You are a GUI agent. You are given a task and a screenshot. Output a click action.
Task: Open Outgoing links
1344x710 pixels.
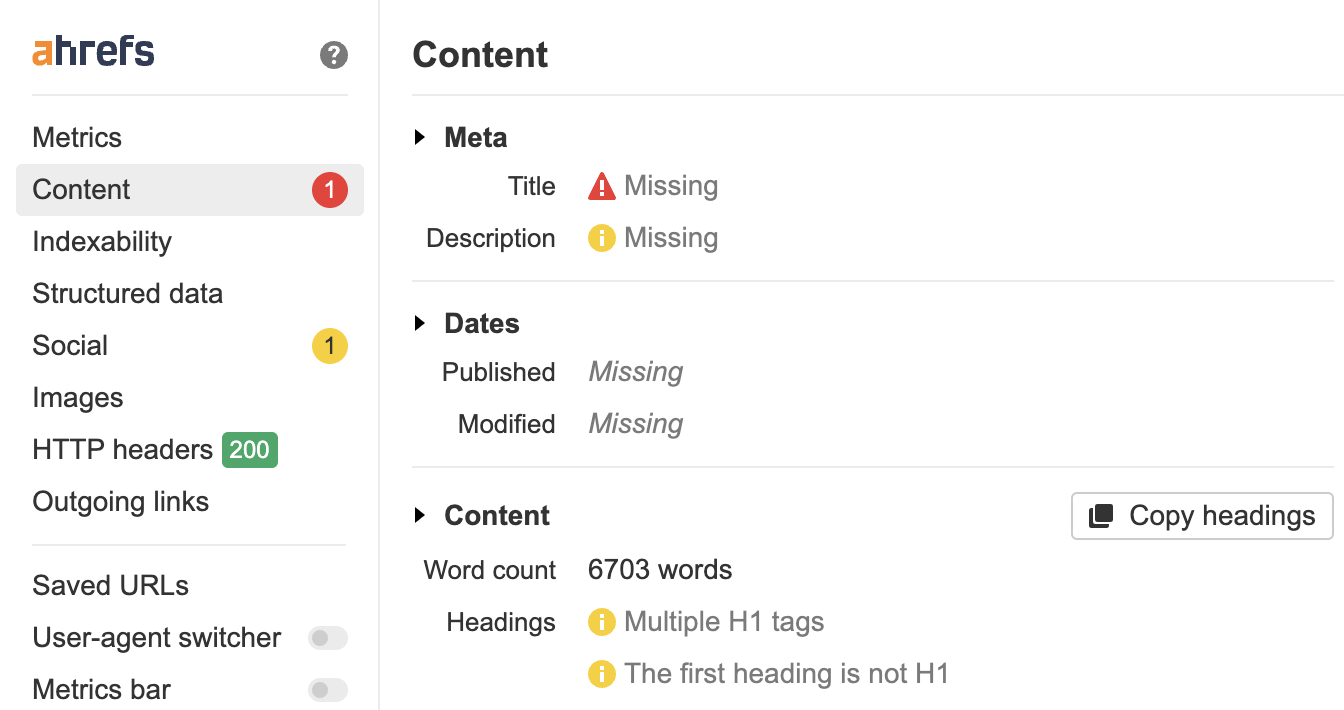tap(120, 501)
